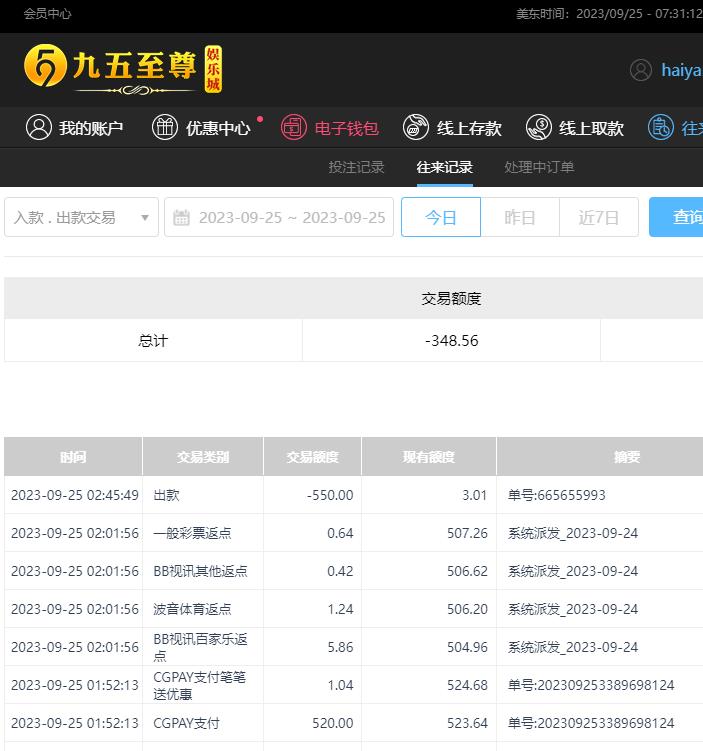Click the user avatar icon beside haiya
This screenshot has height=751, width=703.
pyautogui.click(x=641, y=70)
